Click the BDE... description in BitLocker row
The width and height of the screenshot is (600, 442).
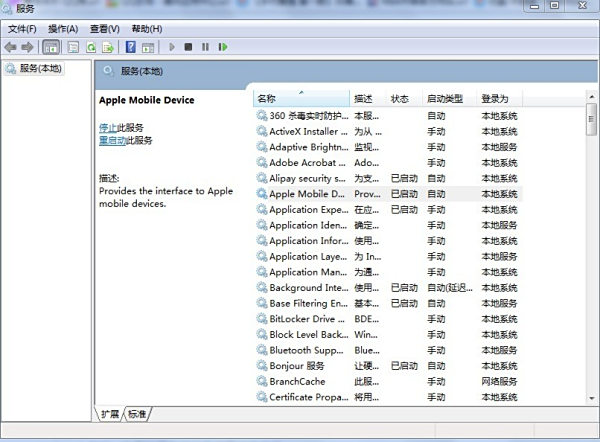coord(367,319)
